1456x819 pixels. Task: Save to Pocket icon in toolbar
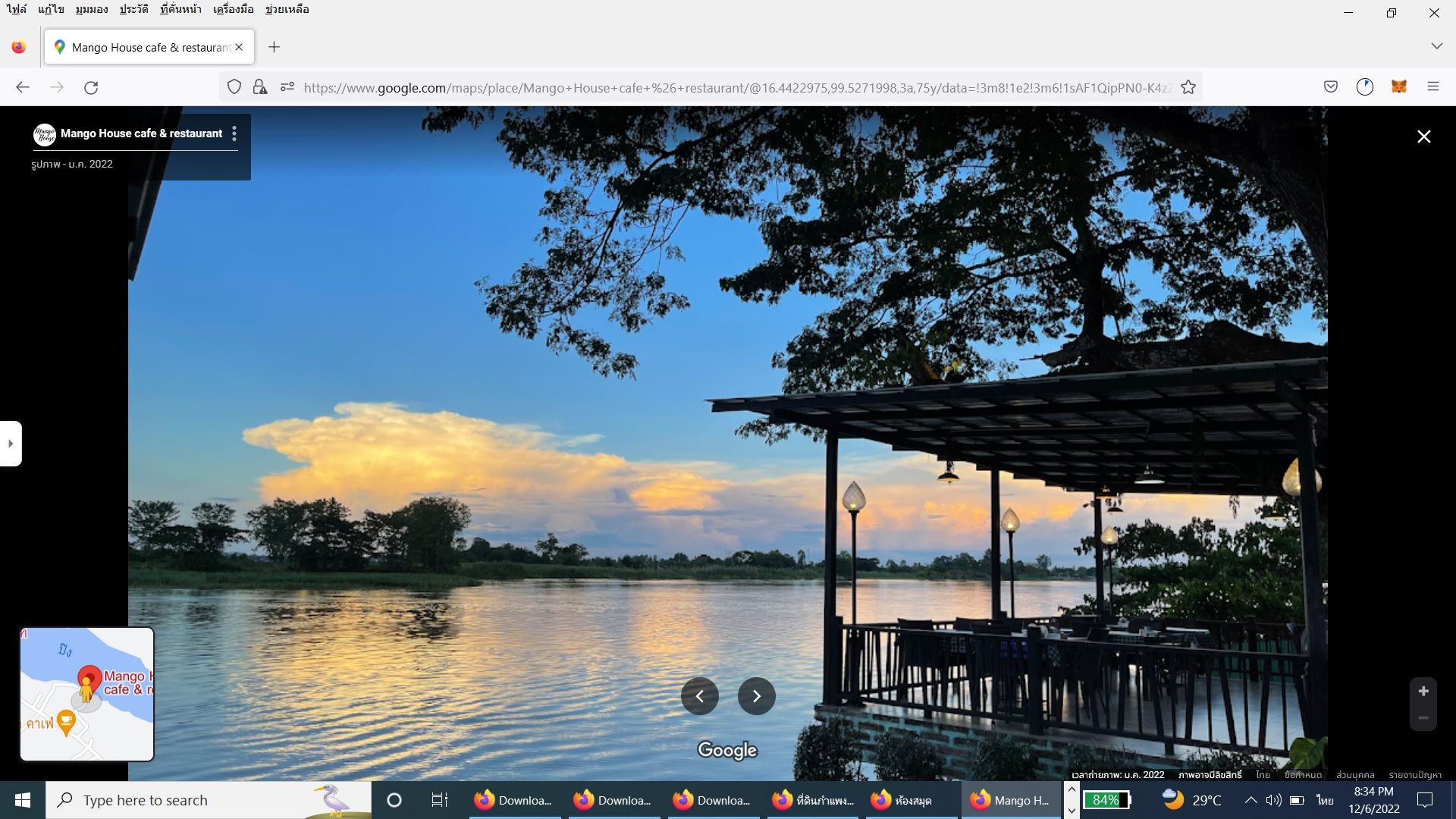(x=1330, y=86)
